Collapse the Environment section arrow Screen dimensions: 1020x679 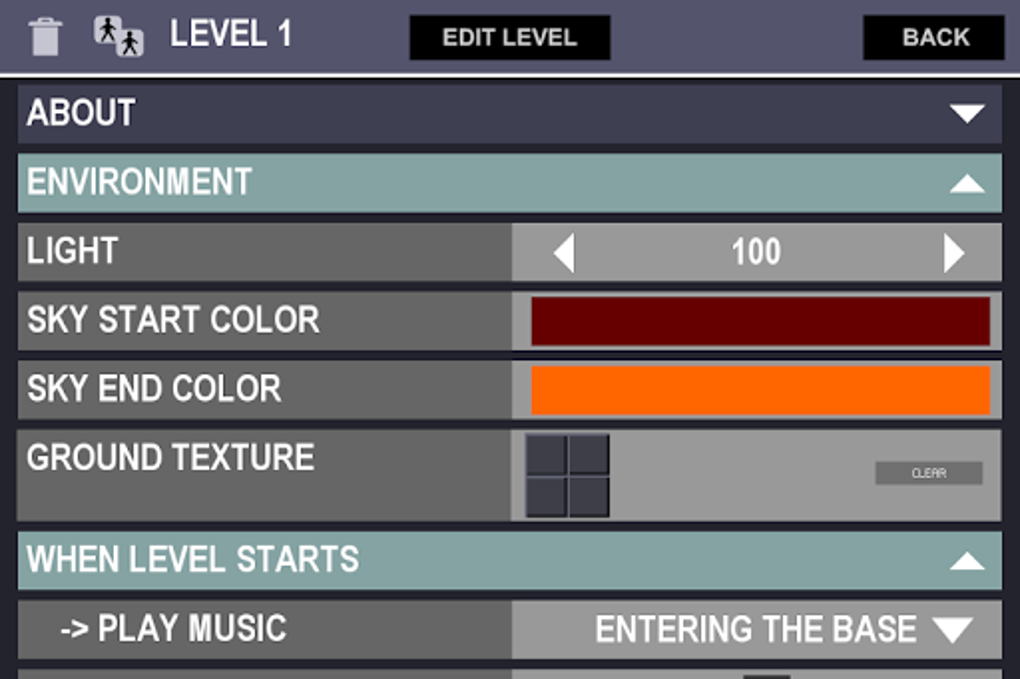[x=967, y=183]
